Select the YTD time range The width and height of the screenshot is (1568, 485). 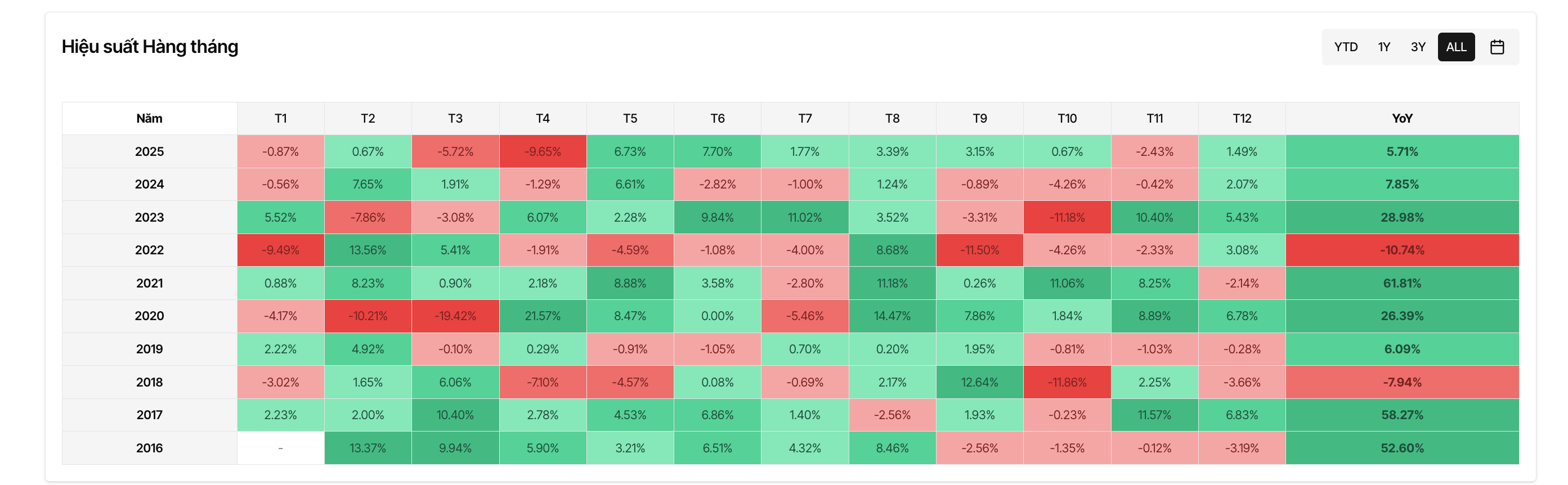pos(1345,47)
